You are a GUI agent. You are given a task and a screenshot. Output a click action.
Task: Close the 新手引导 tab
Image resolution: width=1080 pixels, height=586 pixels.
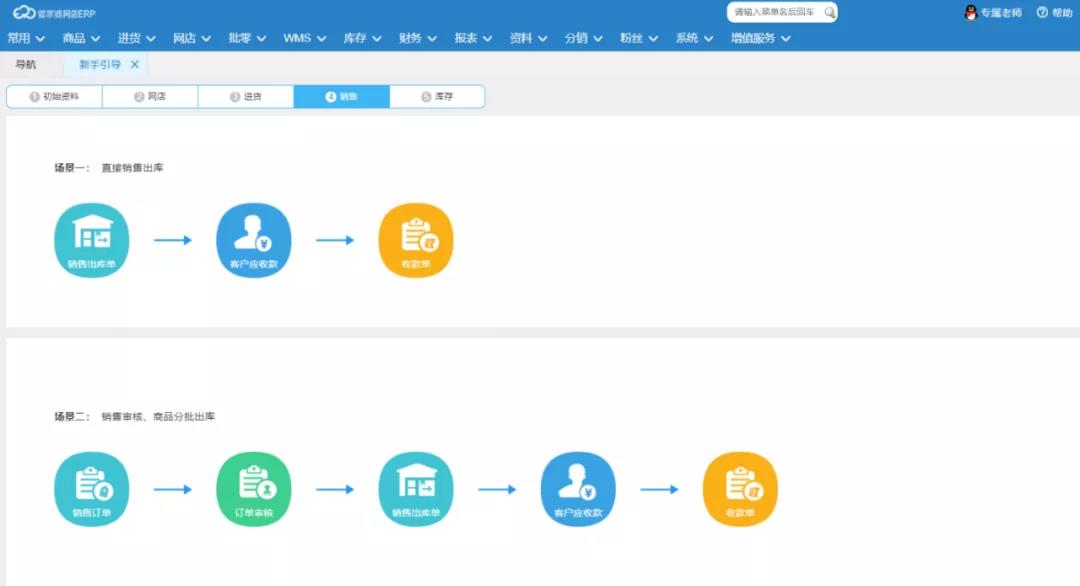pos(135,64)
